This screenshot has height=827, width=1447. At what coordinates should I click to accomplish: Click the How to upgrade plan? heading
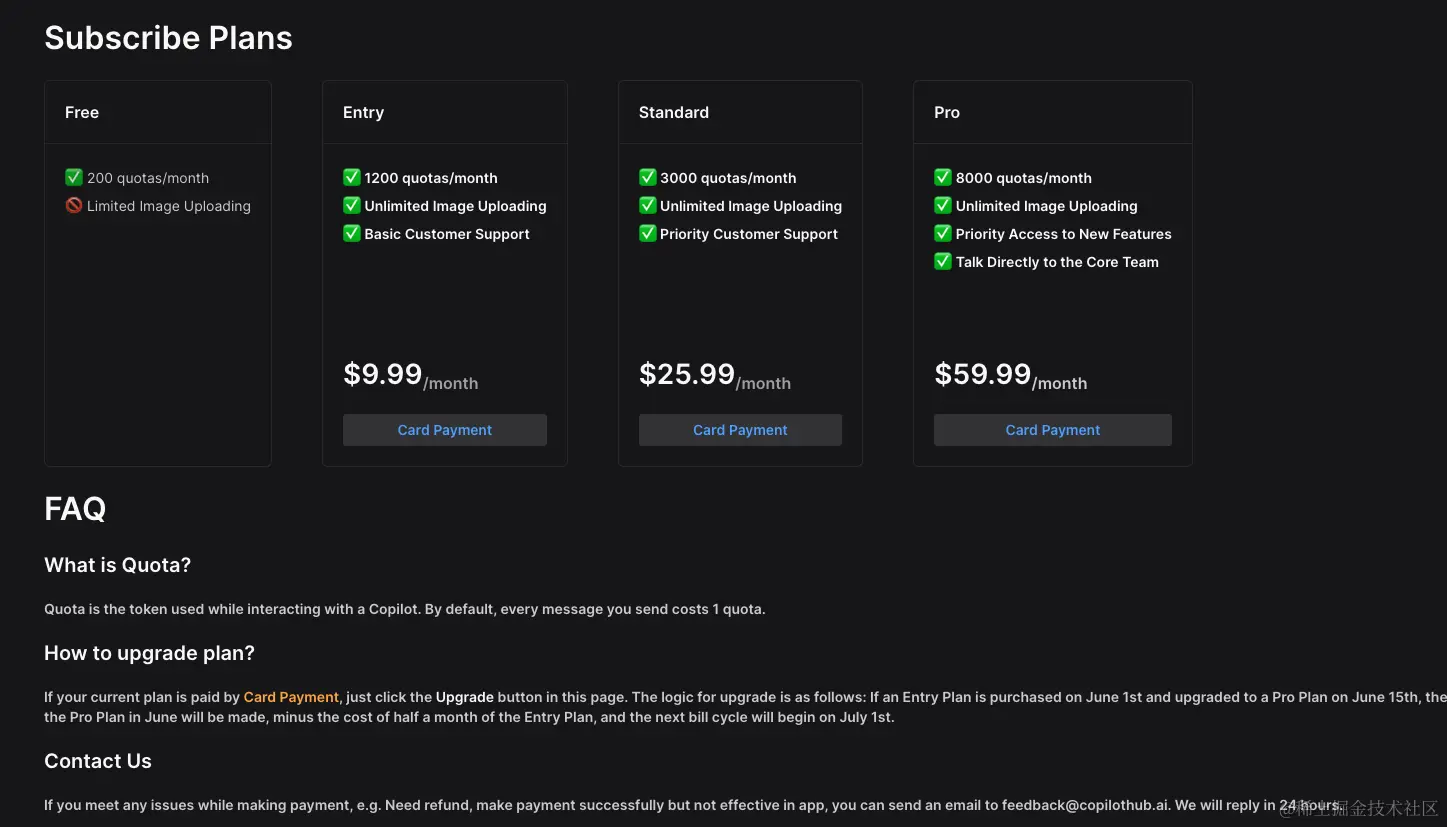[149, 653]
